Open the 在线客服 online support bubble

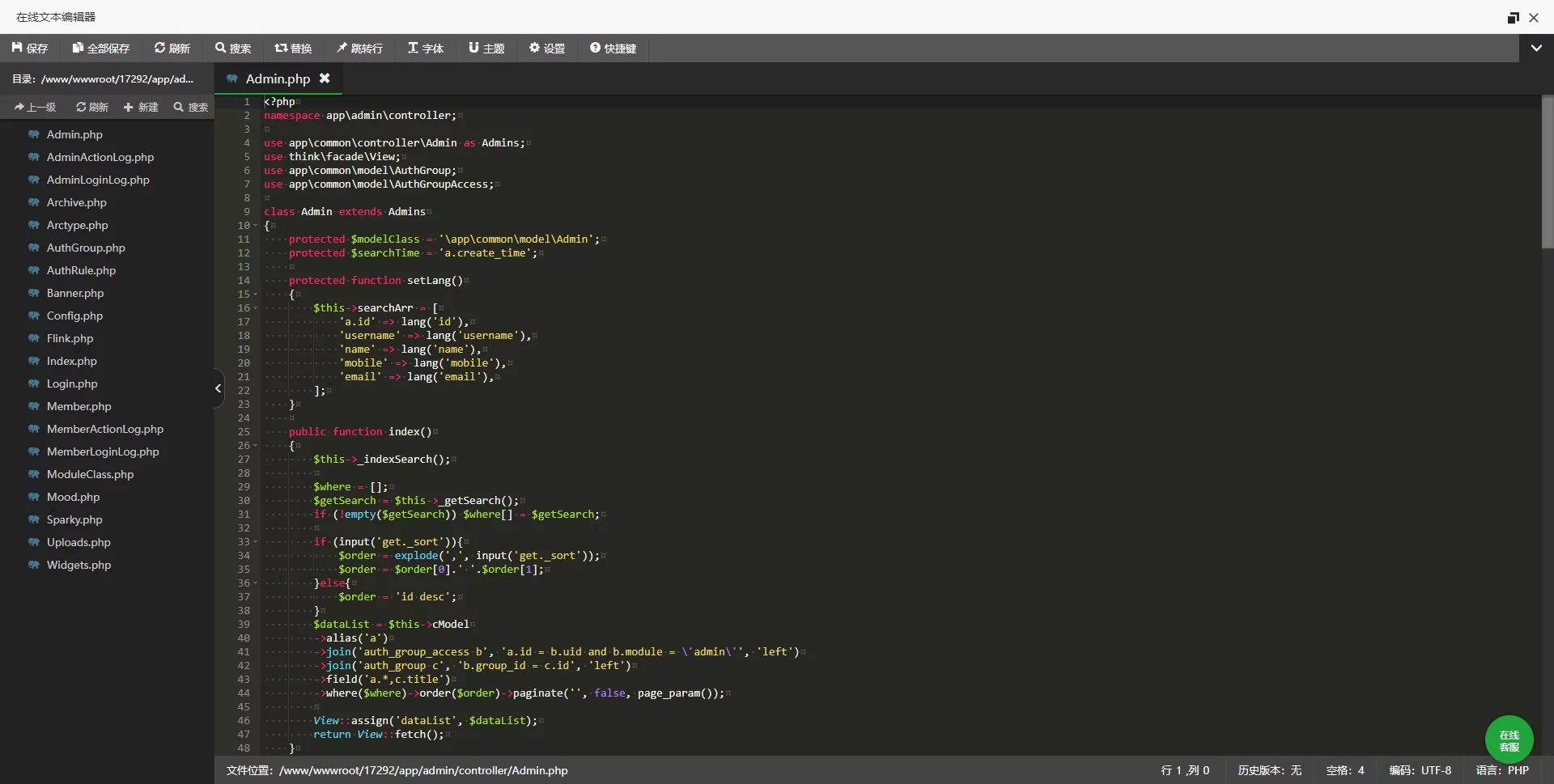pyautogui.click(x=1509, y=740)
